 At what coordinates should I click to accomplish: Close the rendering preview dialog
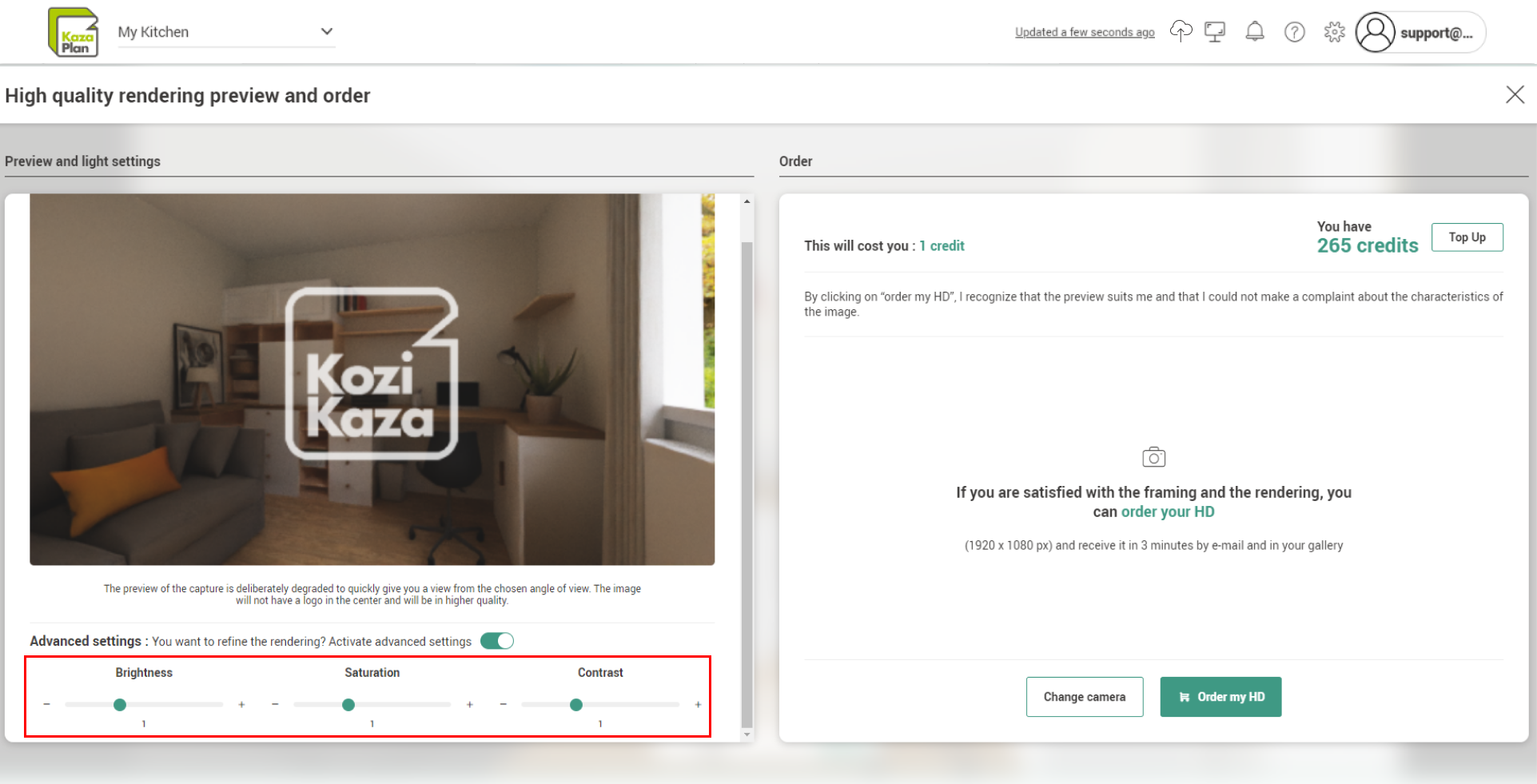1515,94
